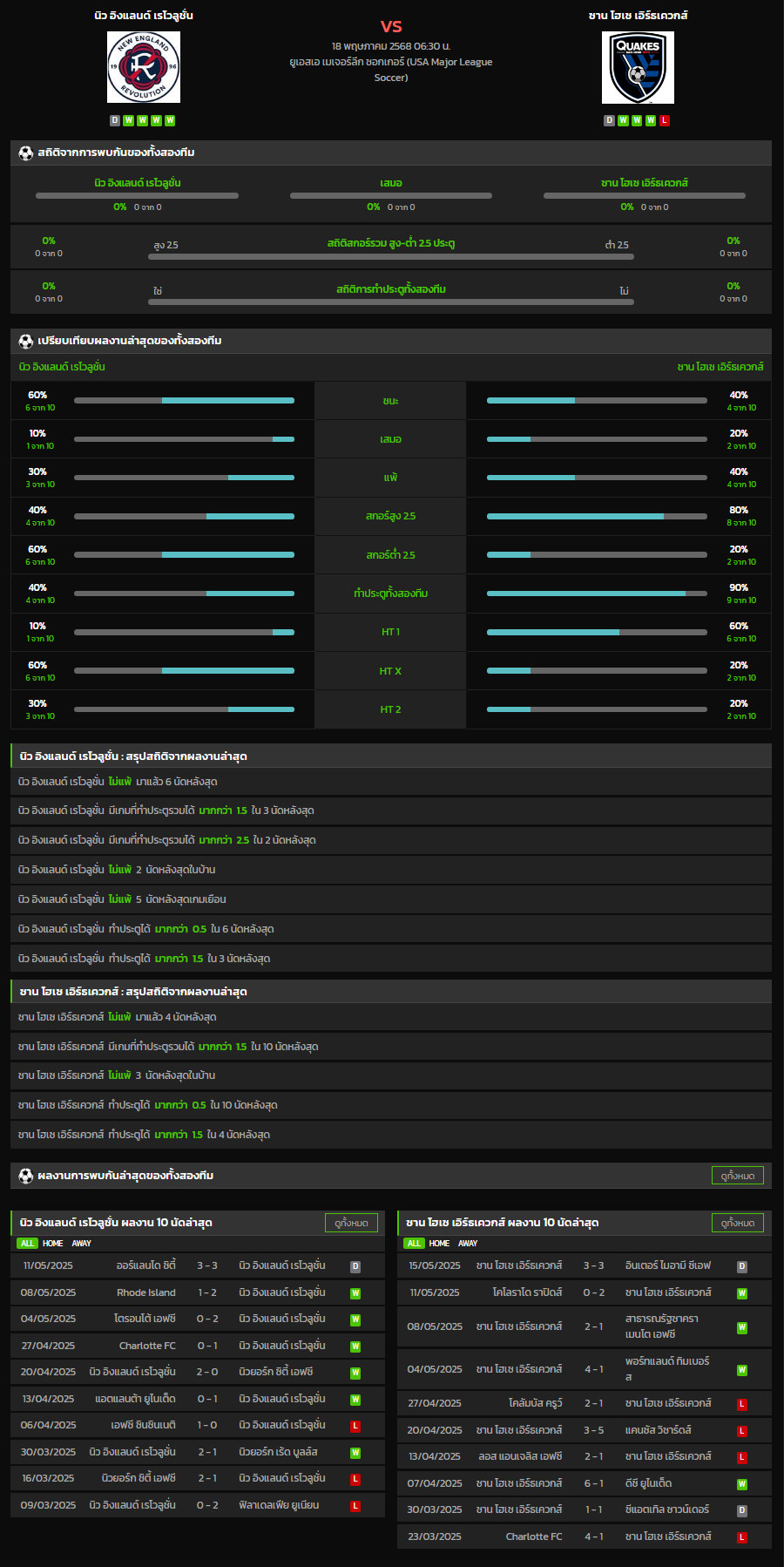The width and height of the screenshot is (784, 1567).
Task: Click the 1 - 2 score in Rhode Island row
Action: click(206, 1292)
